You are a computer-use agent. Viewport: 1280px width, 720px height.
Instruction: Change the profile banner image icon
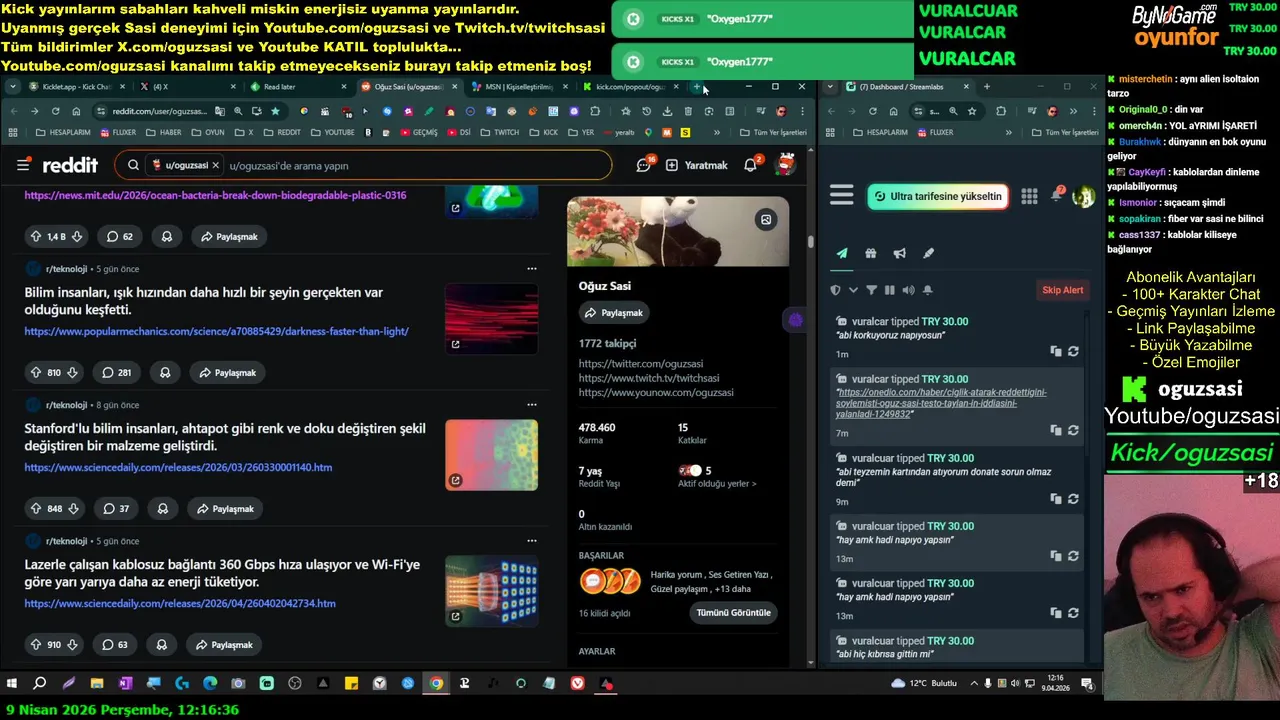pyautogui.click(x=766, y=220)
